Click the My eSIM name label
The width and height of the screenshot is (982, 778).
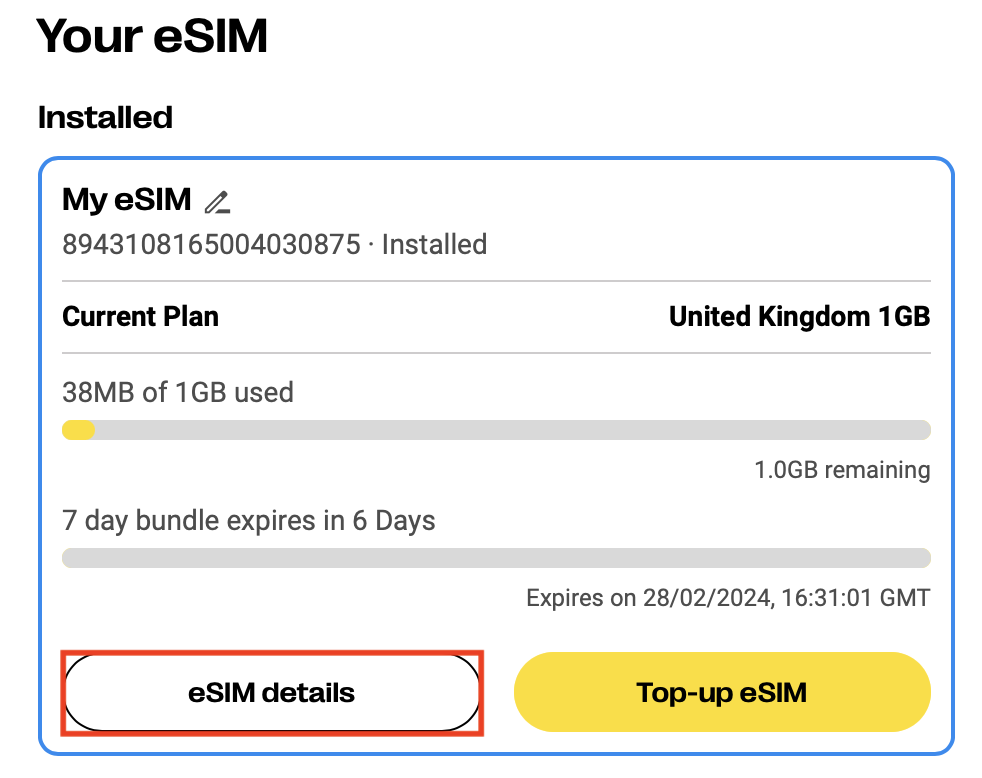tap(127, 200)
